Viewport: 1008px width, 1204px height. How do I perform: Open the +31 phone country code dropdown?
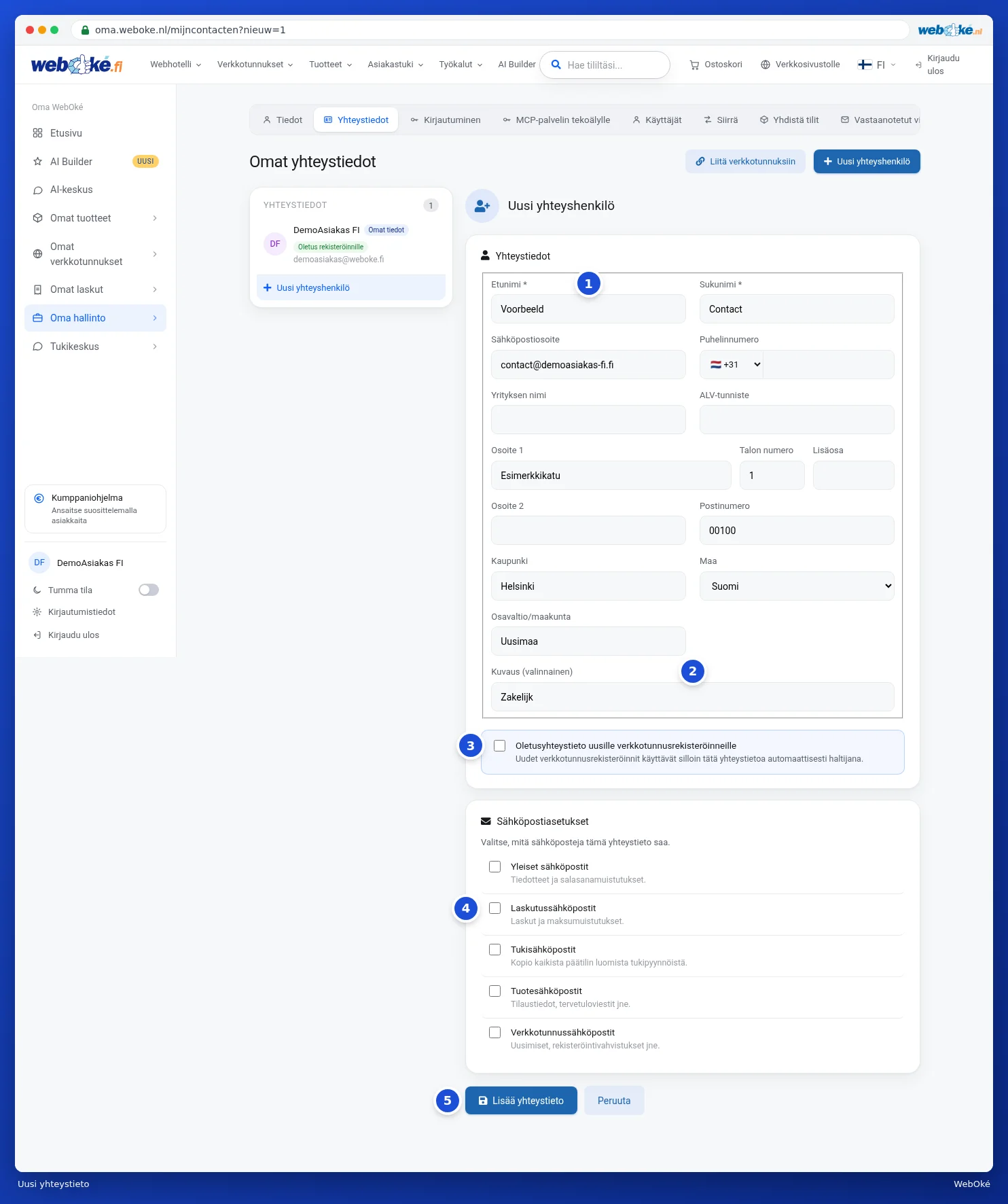[732, 365]
